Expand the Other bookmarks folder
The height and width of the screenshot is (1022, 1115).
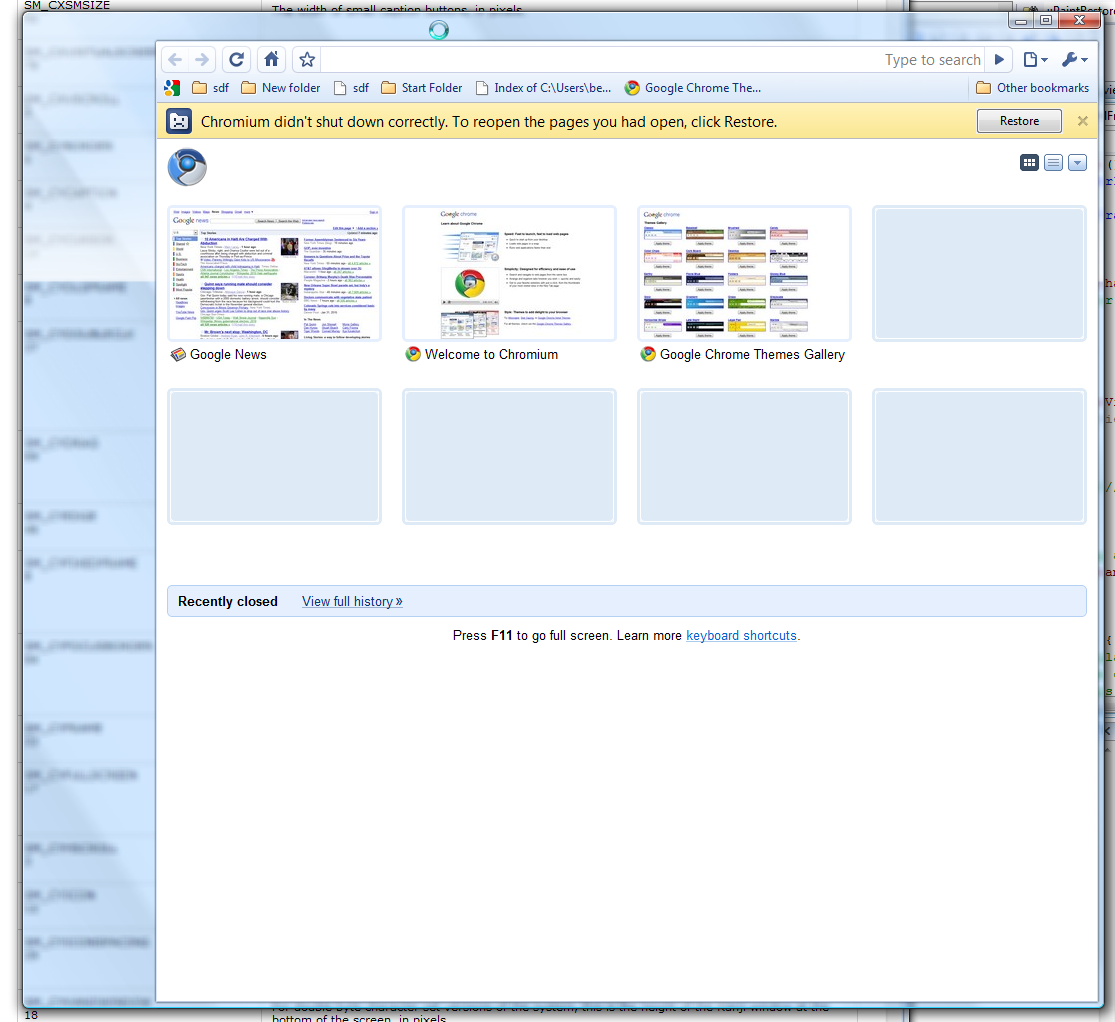(1033, 87)
